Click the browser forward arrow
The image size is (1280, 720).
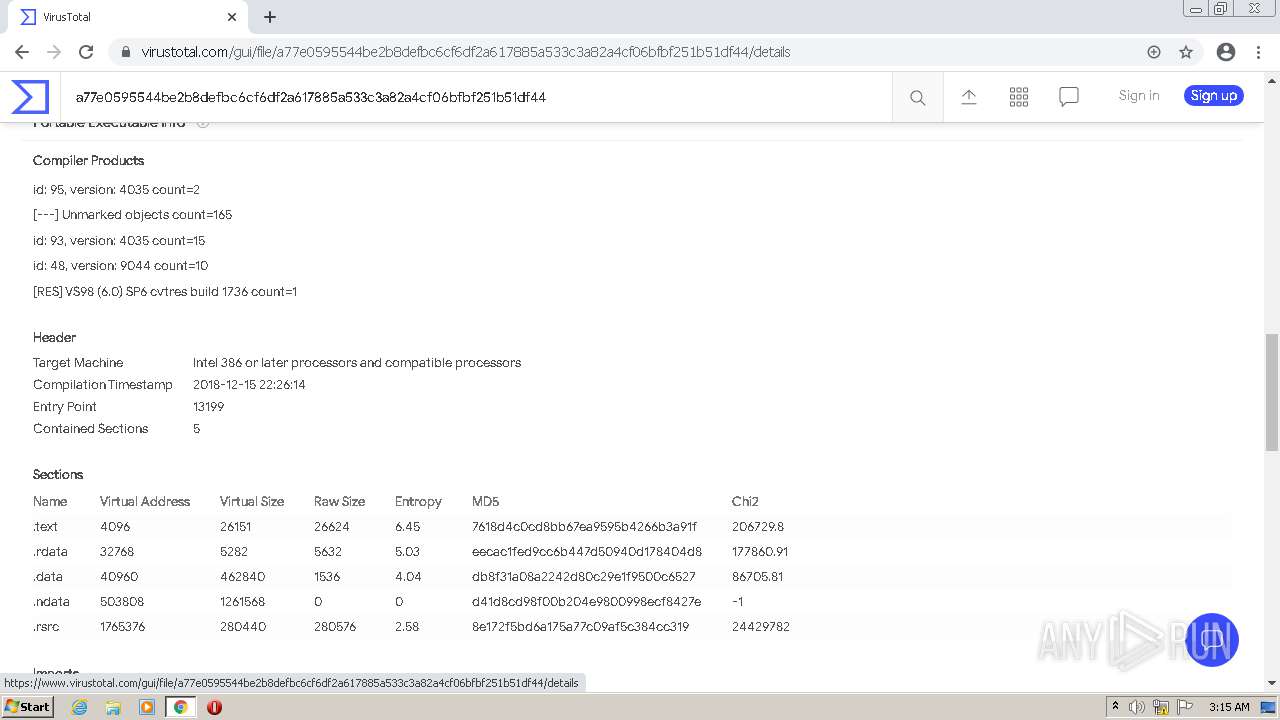click(54, 52)
